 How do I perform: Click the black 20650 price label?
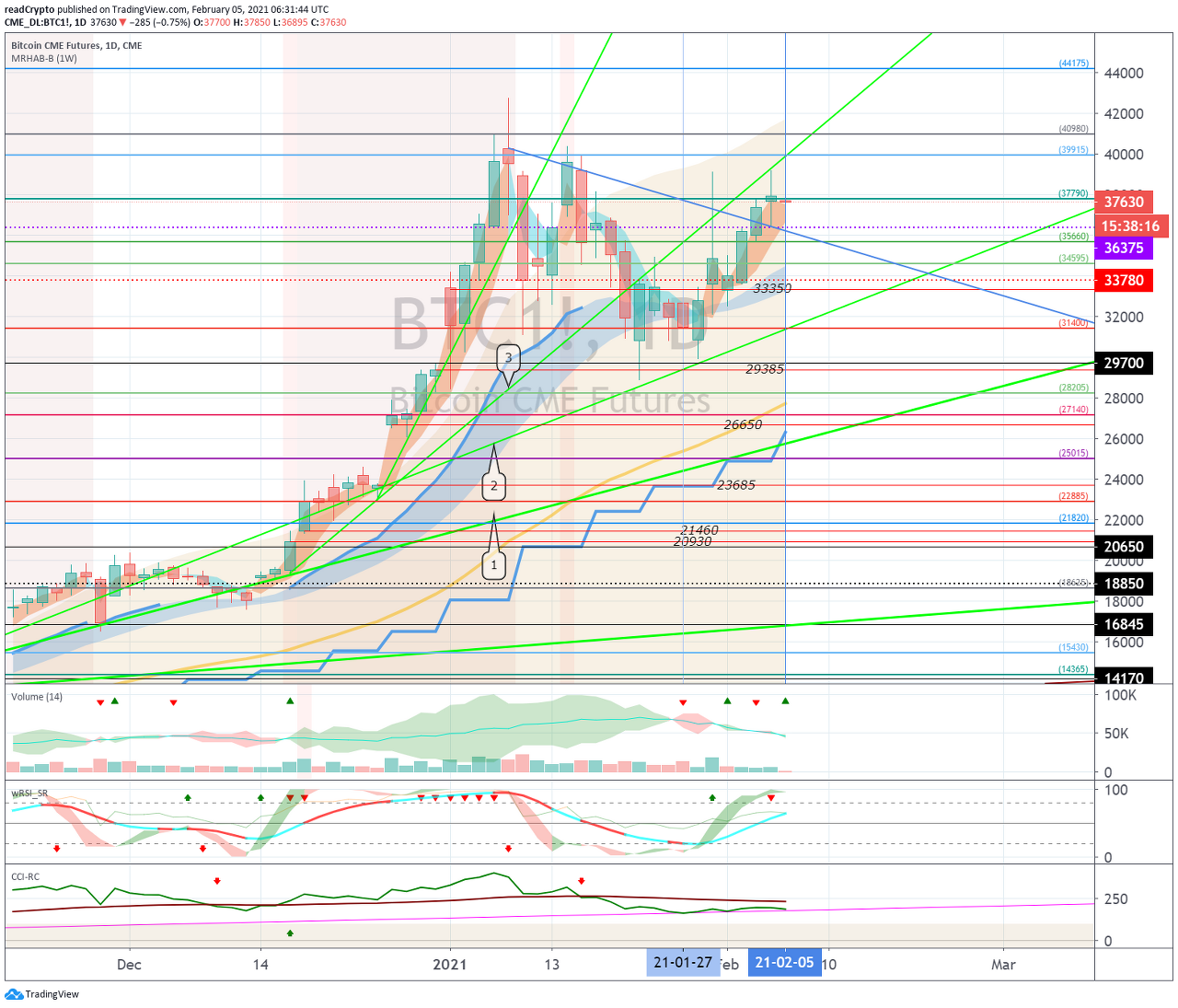[x=1124, y=547]
